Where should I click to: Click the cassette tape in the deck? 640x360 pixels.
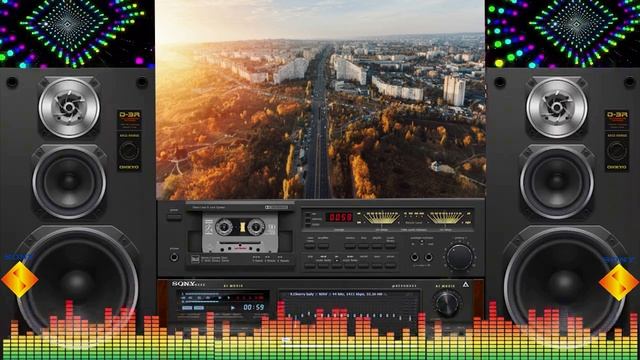click(x=240, y=233)
